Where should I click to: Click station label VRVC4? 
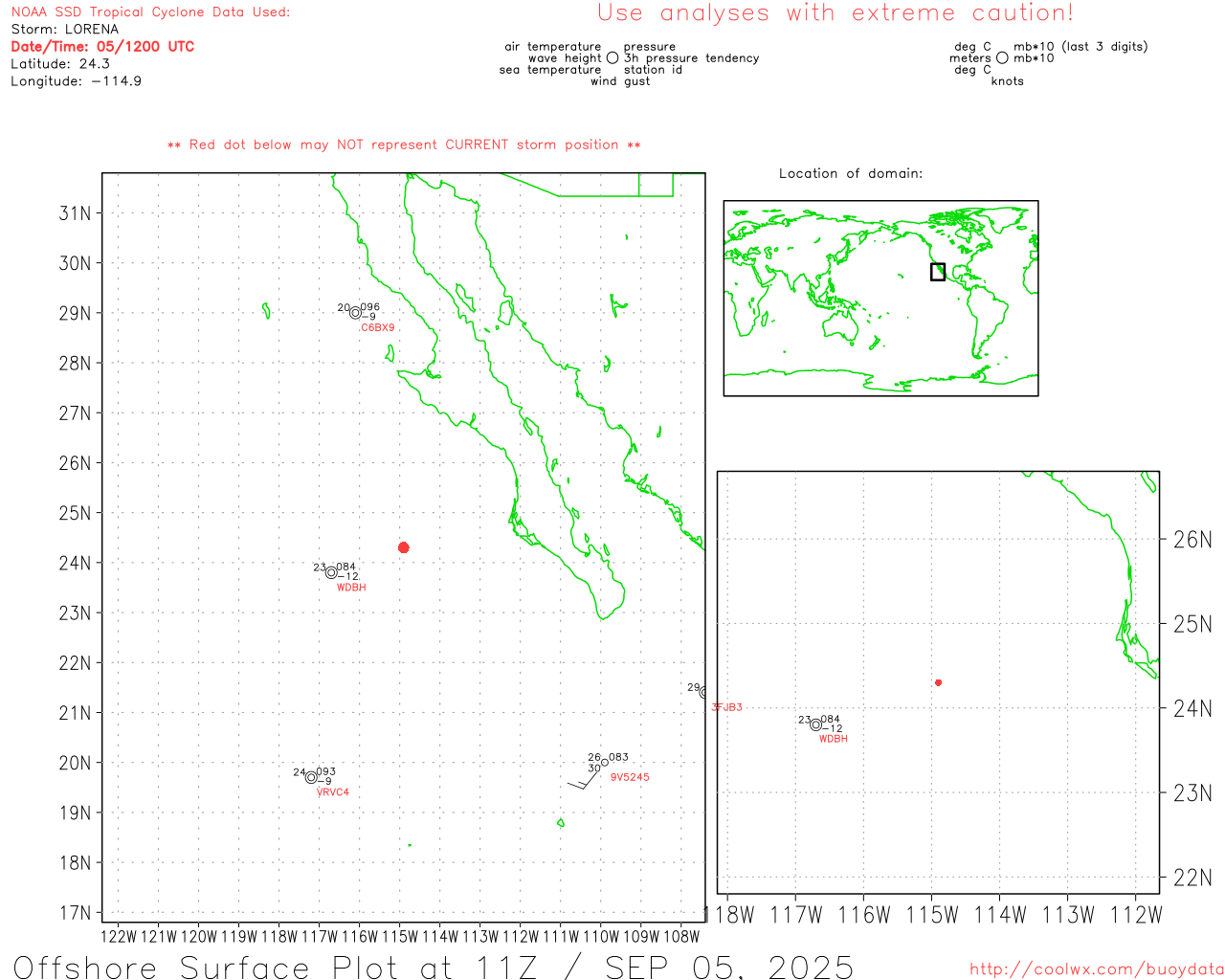pos(333,792)
